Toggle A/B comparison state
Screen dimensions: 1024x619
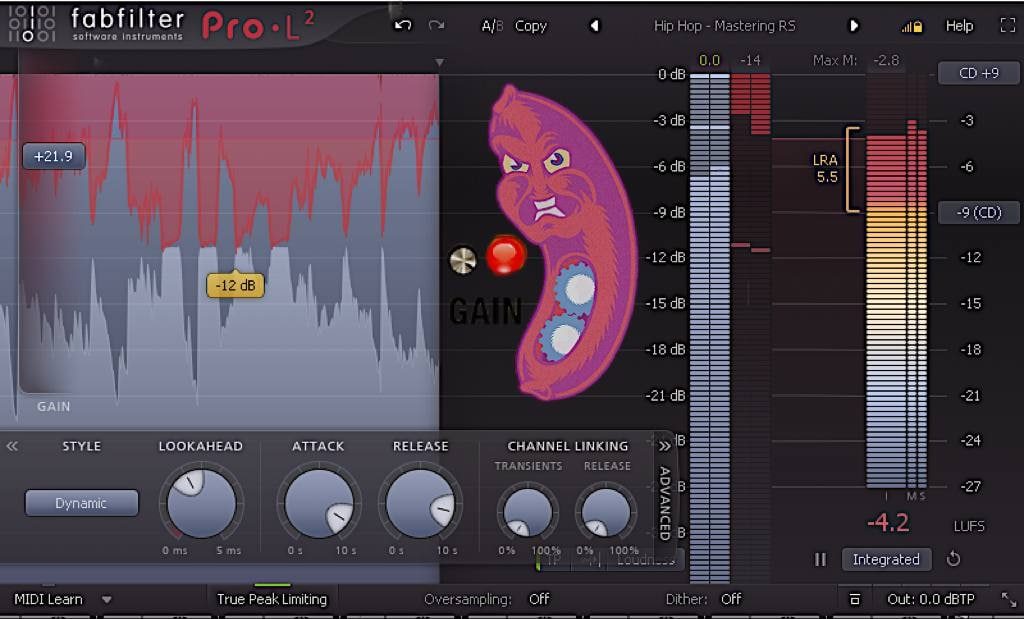click(492, 26)
